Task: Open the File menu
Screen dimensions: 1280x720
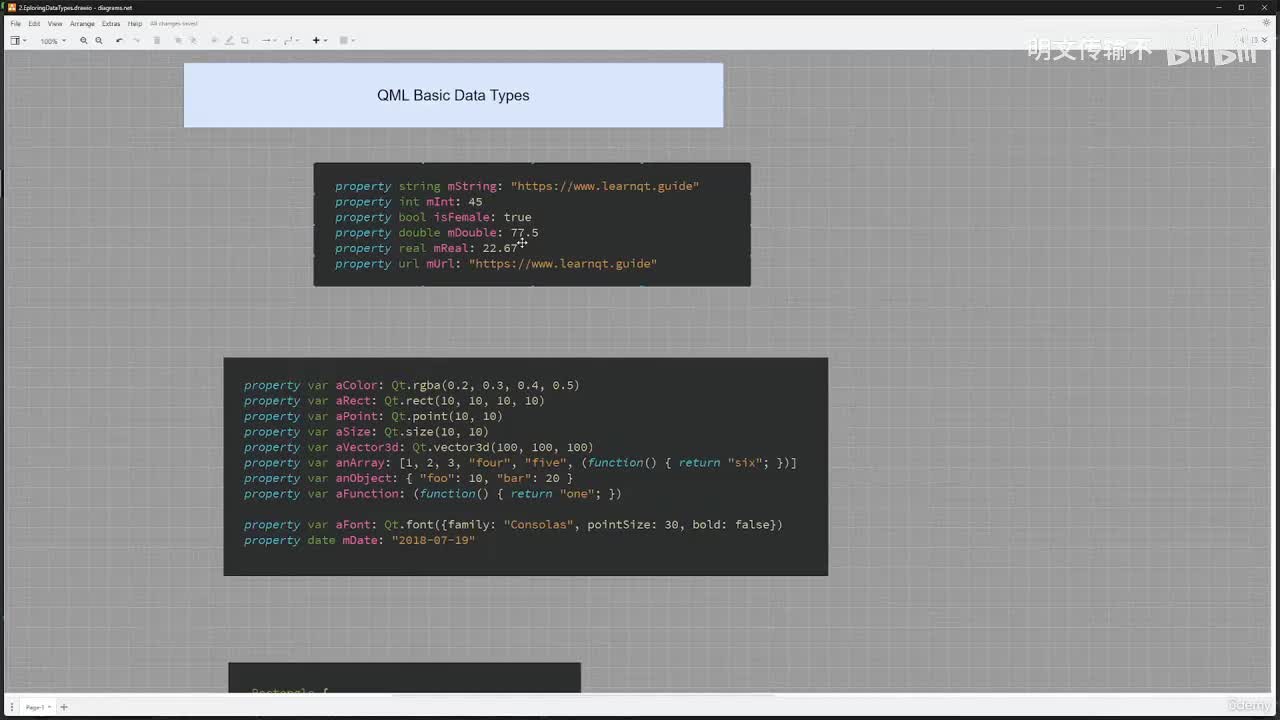Action: tap(15, 23)
